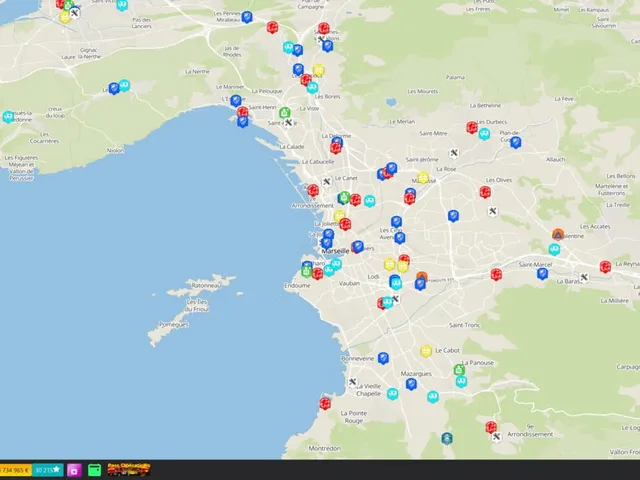
Task: Select the wrench marker above La Vieille Chapelle
Action: click(x=353, y=382)
